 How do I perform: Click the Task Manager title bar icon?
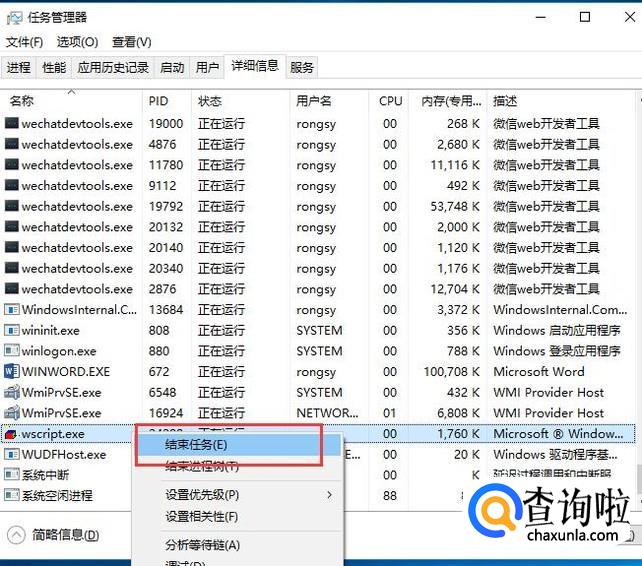pyautogui.click(x=14, y=18)
